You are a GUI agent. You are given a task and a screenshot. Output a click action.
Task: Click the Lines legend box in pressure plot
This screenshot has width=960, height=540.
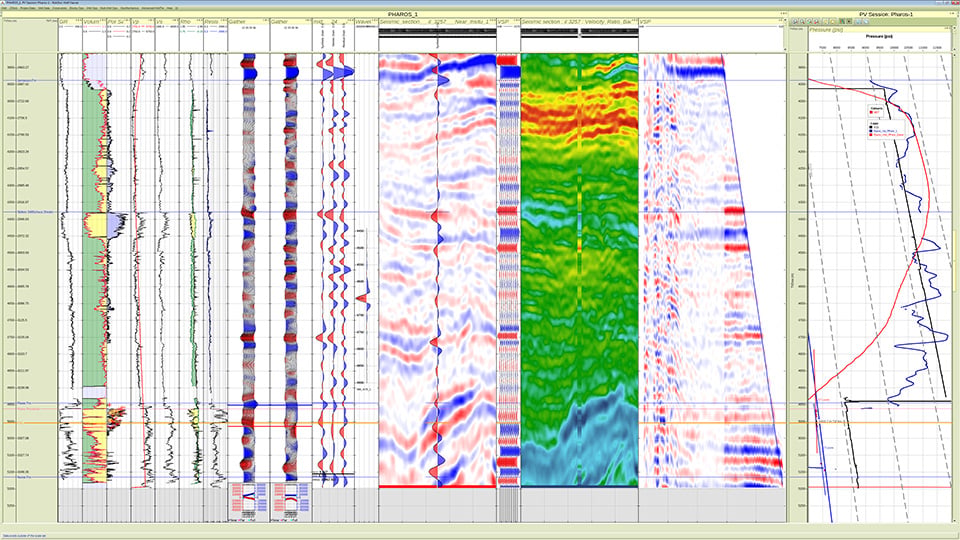coord(886,130)
